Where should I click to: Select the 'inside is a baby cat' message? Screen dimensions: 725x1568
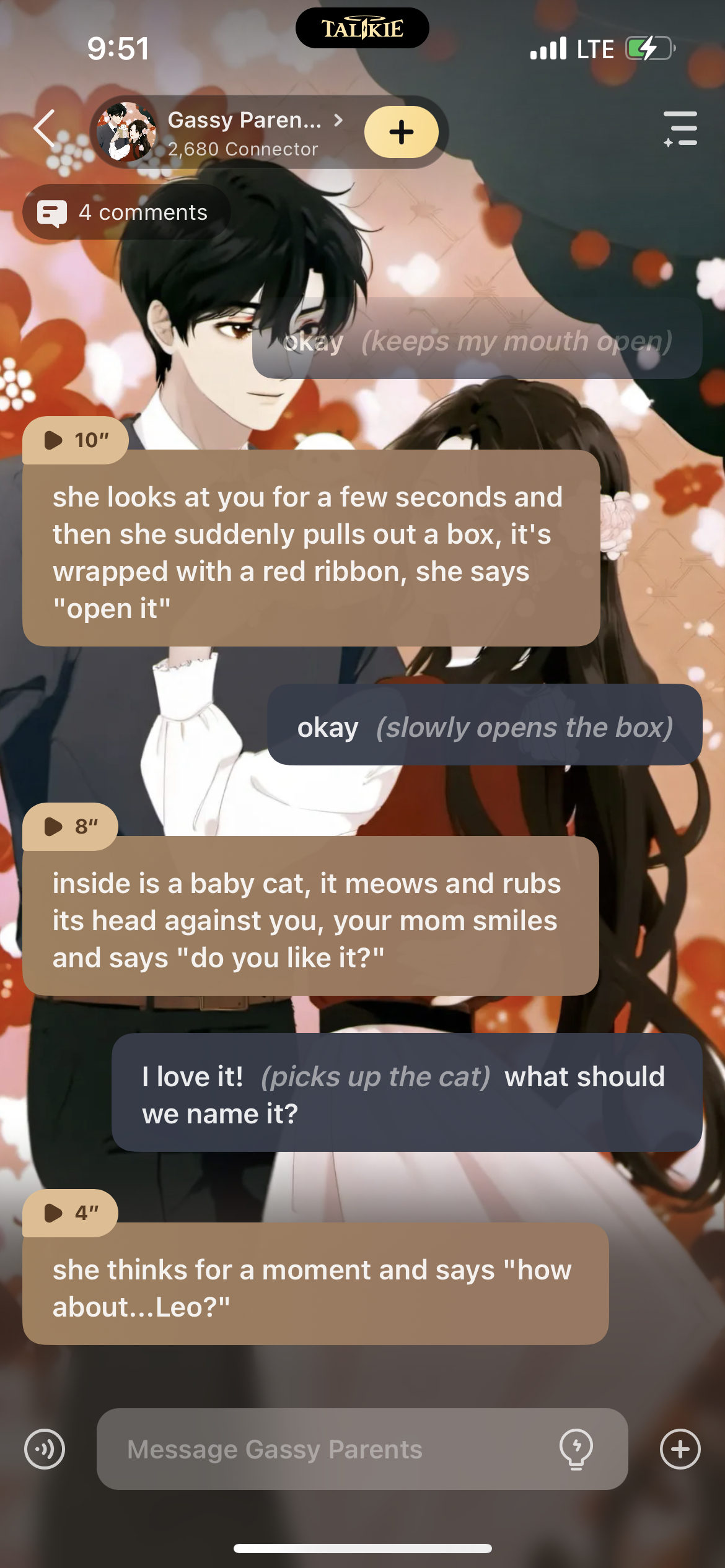(310, 917)
